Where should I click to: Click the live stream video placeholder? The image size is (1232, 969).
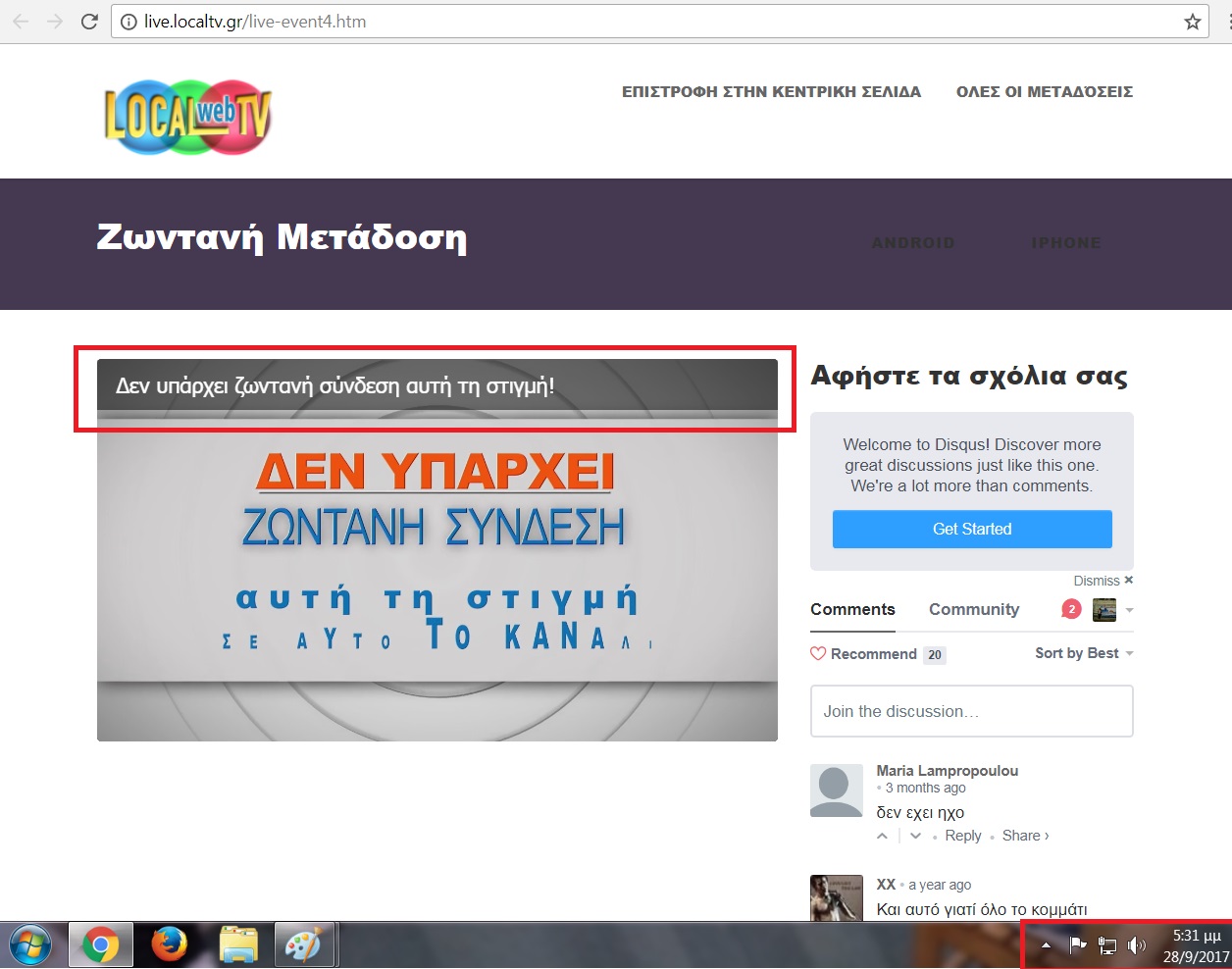click(437, 550)
